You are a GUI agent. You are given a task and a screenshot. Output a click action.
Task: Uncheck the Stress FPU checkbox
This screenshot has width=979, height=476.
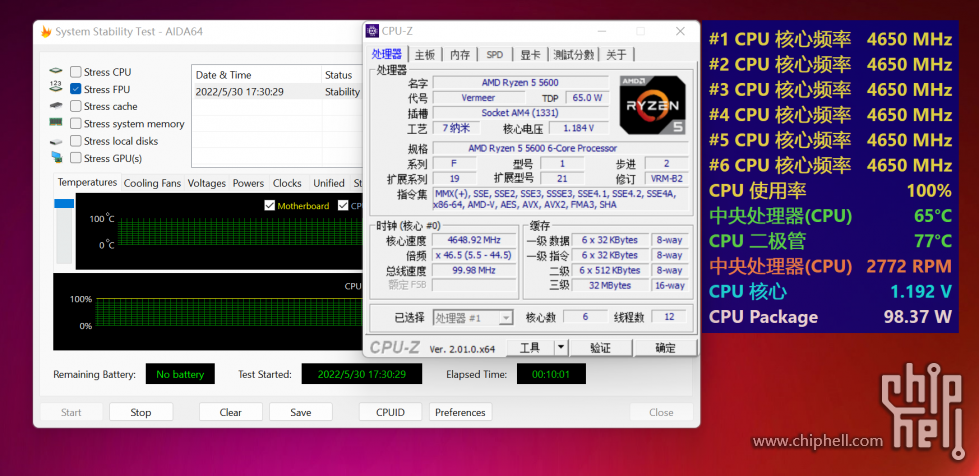coord(76,89)
